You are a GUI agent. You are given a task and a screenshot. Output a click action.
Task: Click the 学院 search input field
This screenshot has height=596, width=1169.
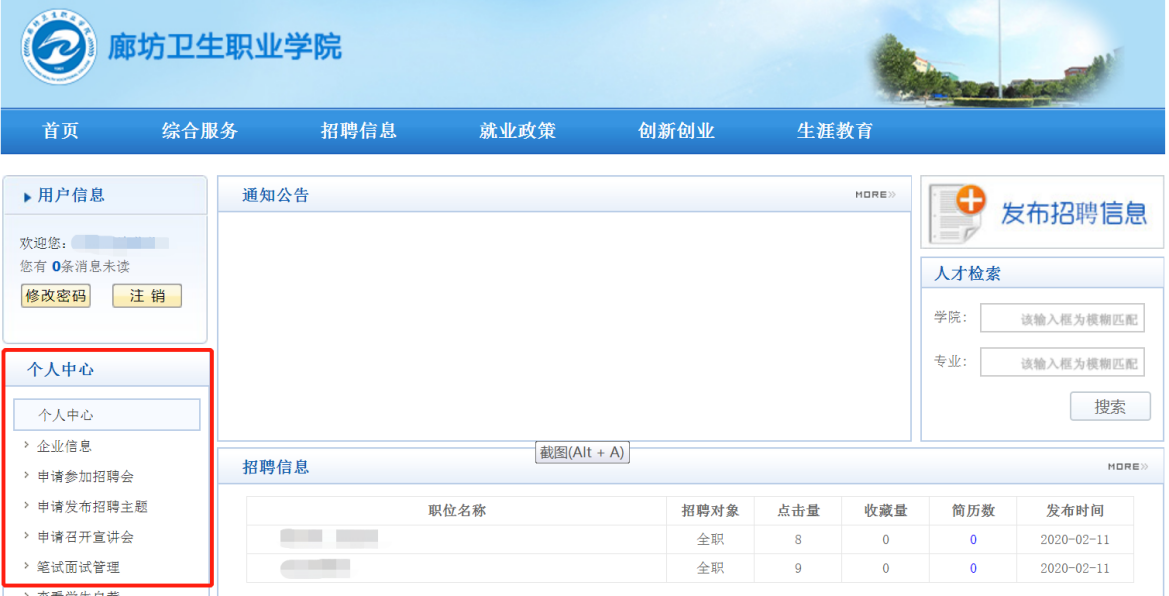pyautogui.click(x=1062, y=319)
